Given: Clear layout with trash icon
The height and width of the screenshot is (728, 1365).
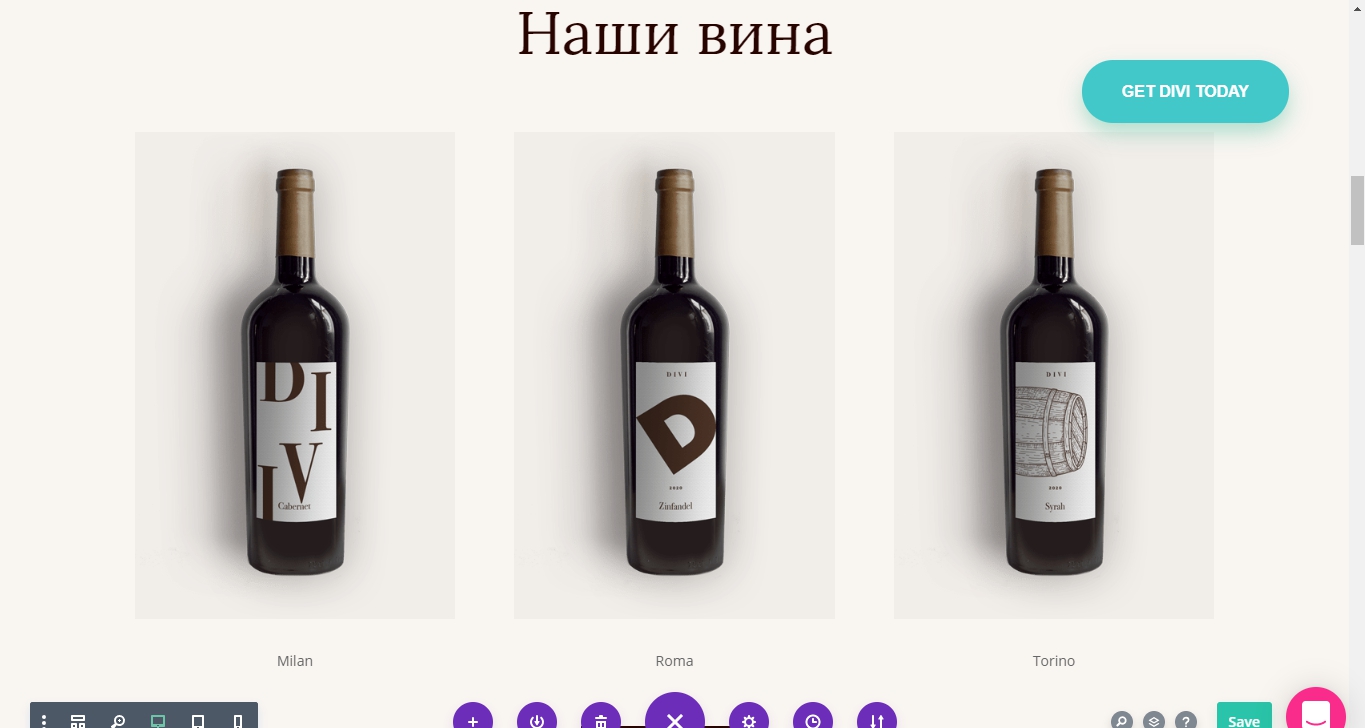Looking at the screenshot, I should tap(601, 716).
